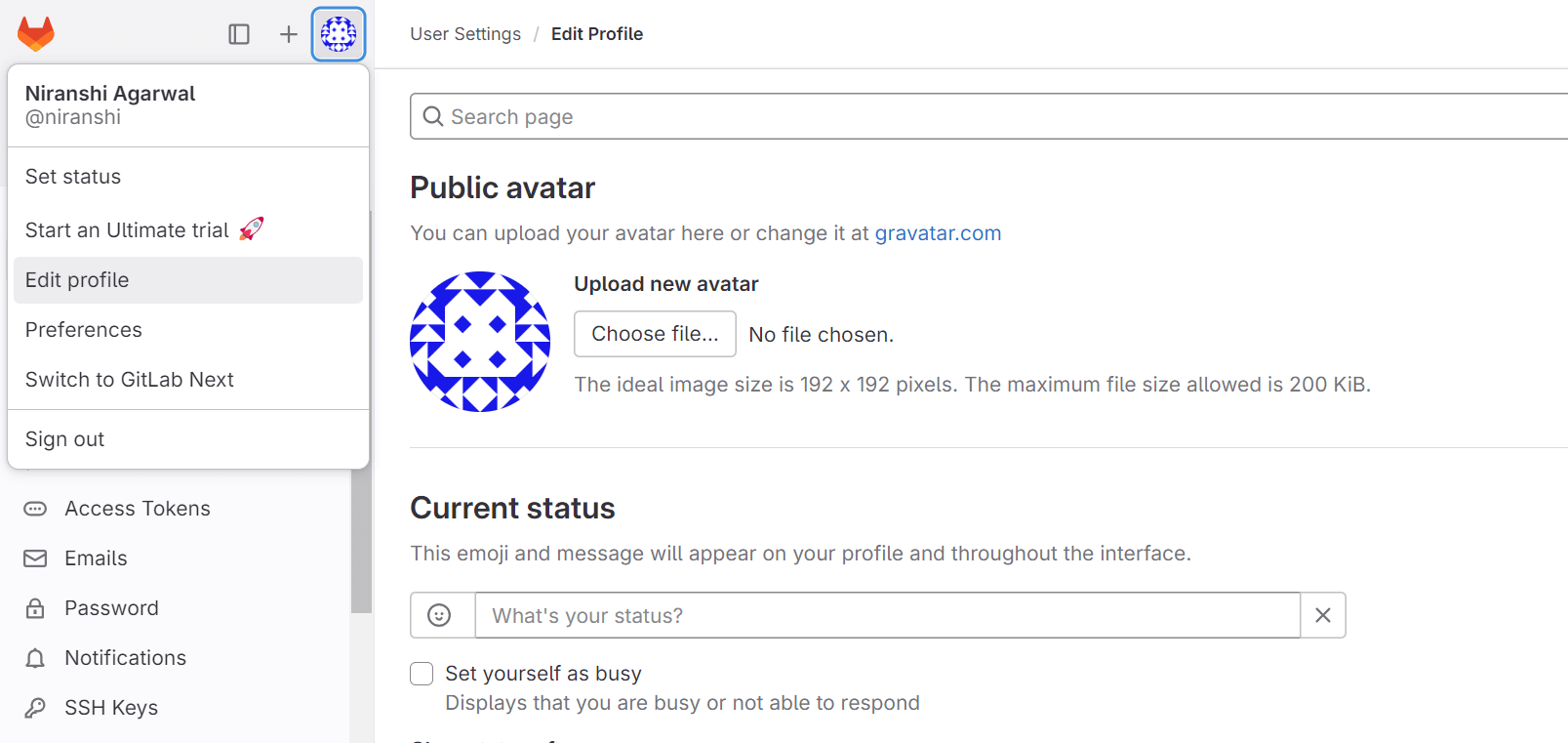Open the SSH Keys settings page
The height and width of the screenshot is (743, 1568).
(111, 708)
